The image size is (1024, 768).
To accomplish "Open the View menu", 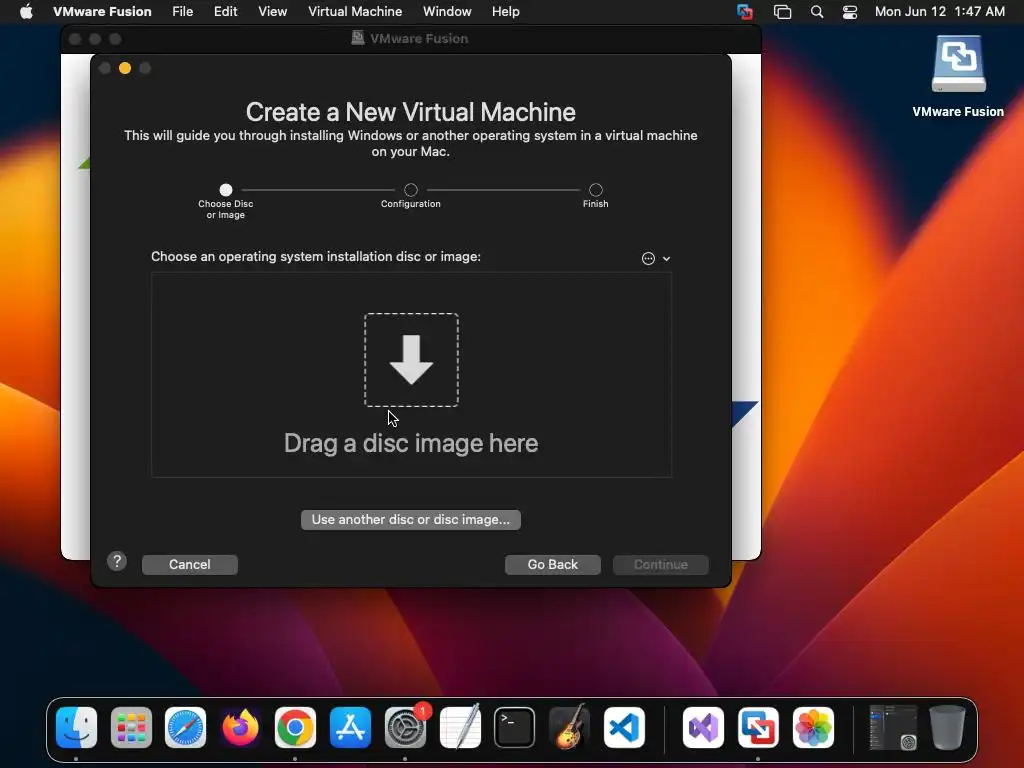I will coord(272,12).
